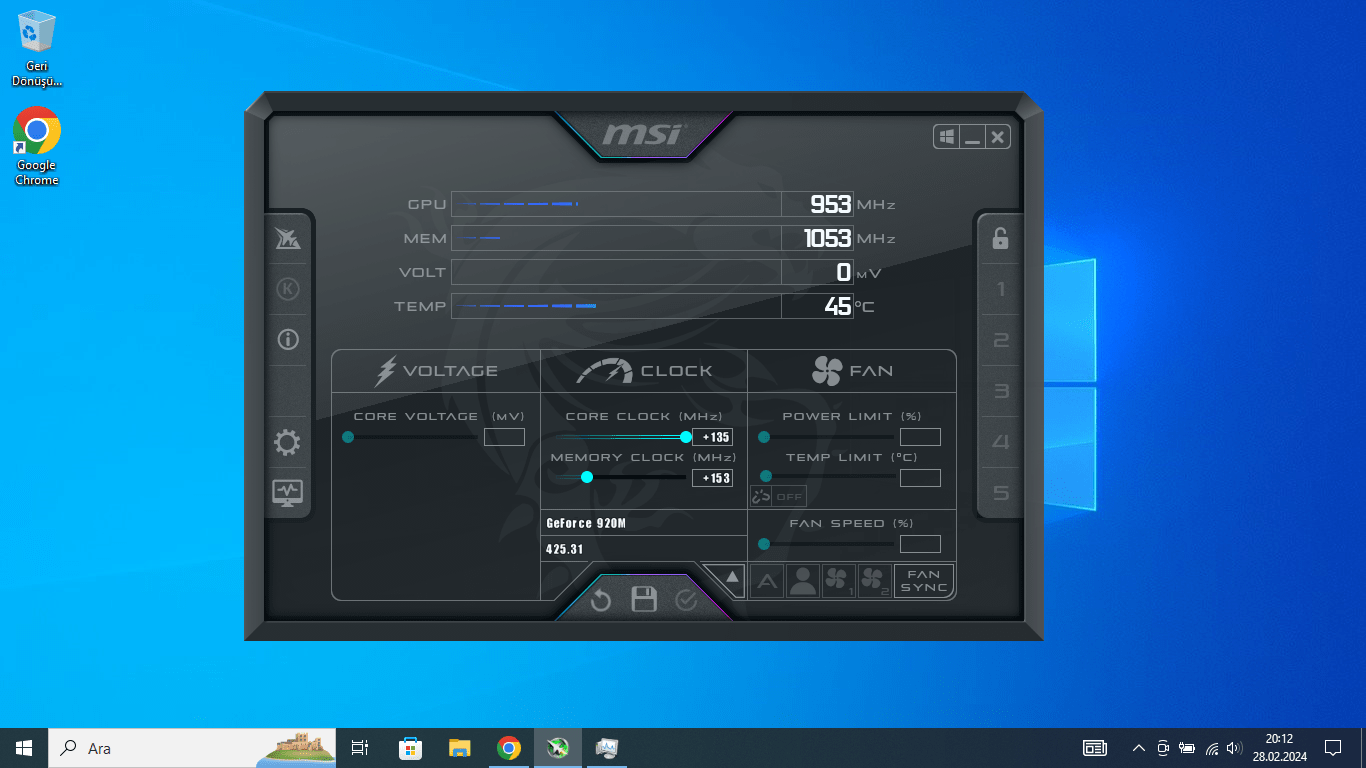Screen dimensions: 1366x768
Task: Select profile slot 1
Action: click(x=1000, y=290)
